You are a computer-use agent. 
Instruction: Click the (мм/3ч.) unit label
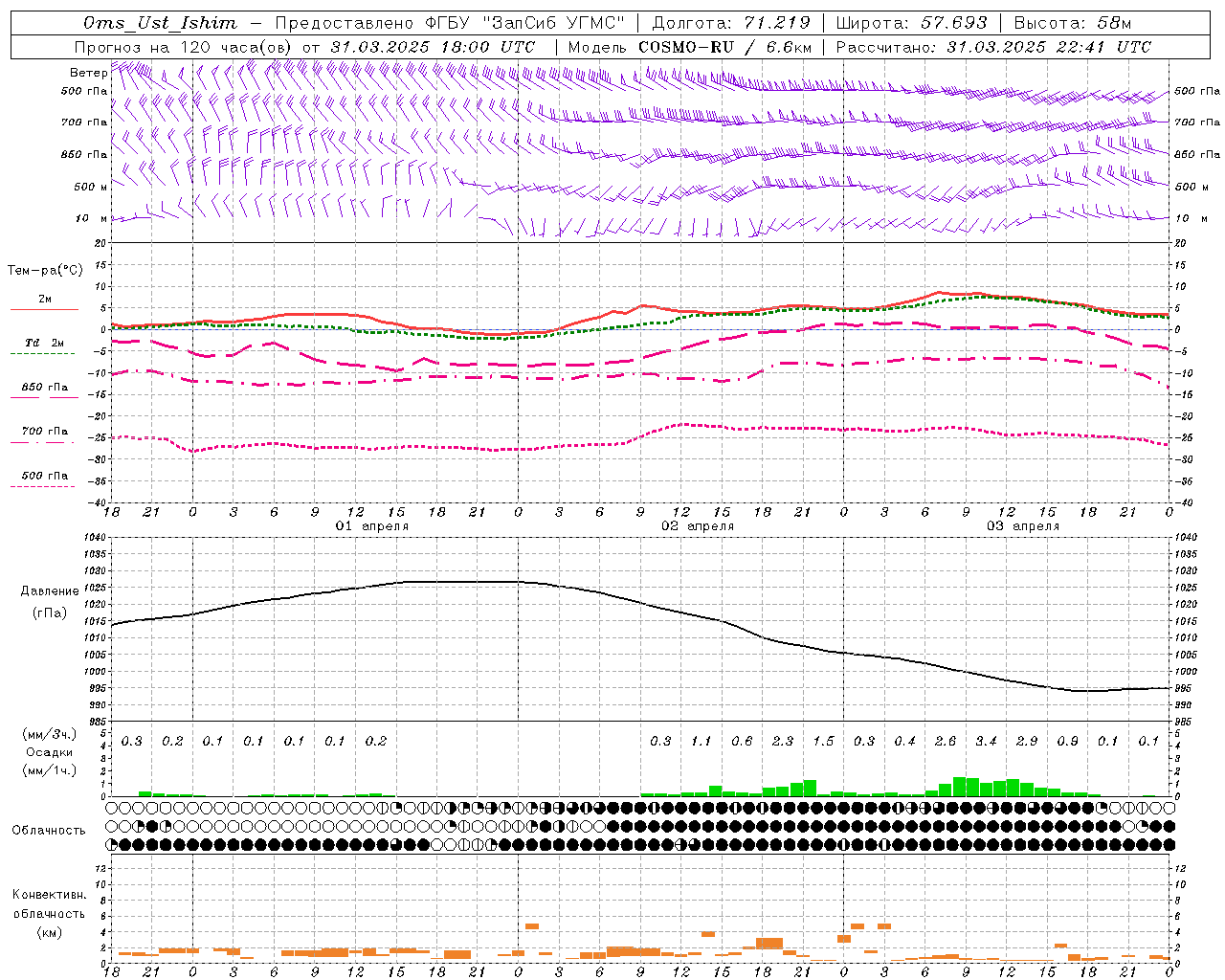[x=49, y=734]
